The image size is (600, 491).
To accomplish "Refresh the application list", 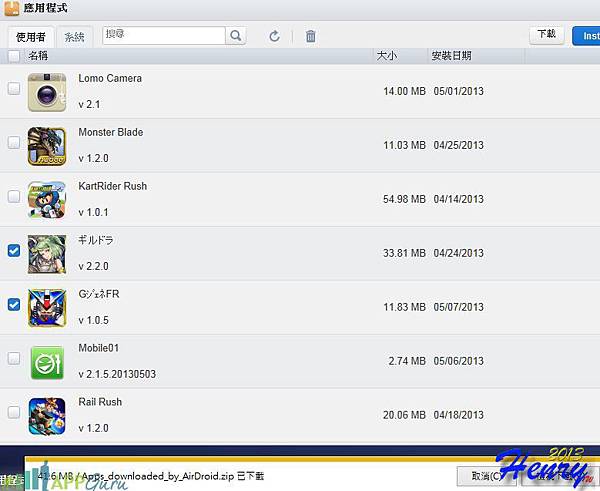I will (x=274, y=36).
